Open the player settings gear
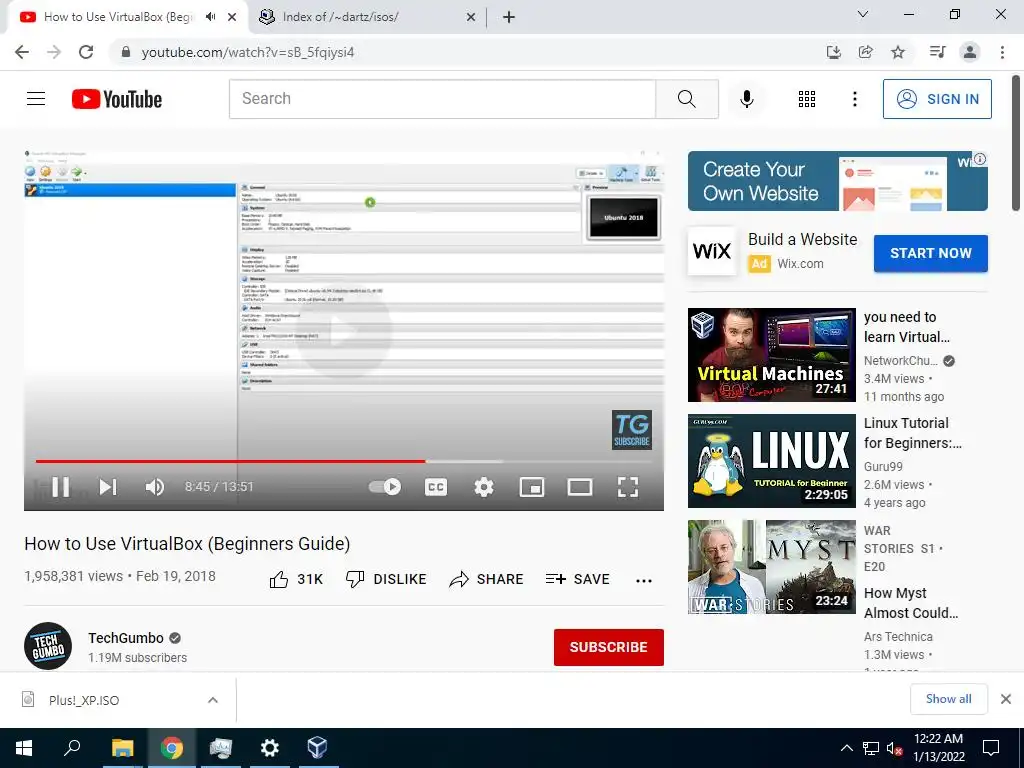The image size is (1024, 768). click(484, 487)
